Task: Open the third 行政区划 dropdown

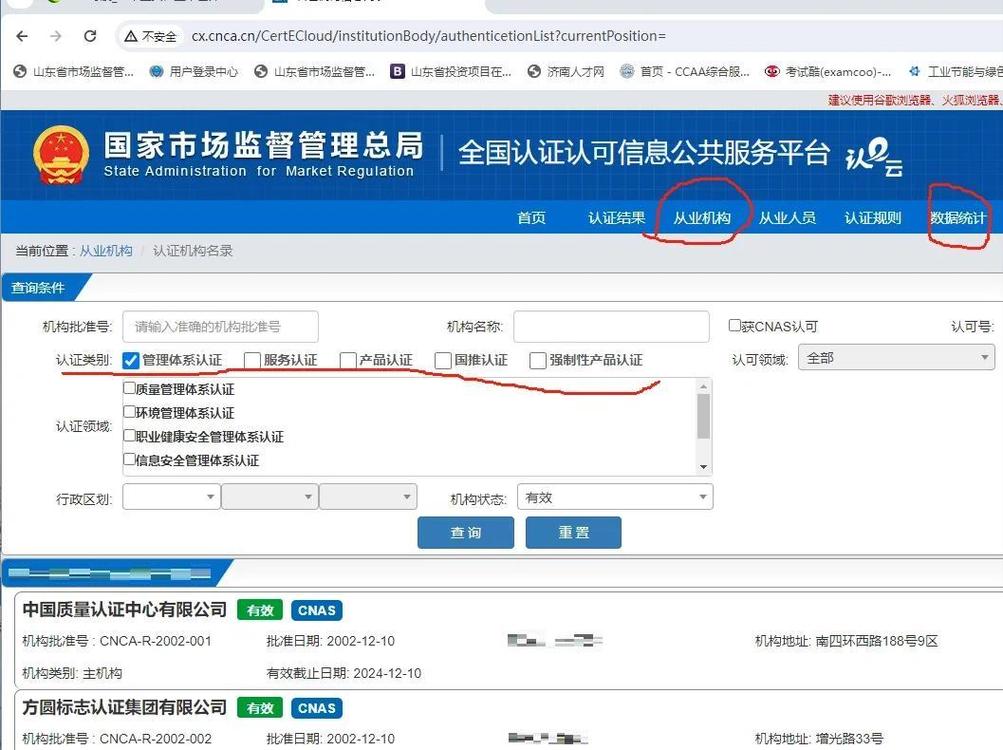Action: point(368,497)
